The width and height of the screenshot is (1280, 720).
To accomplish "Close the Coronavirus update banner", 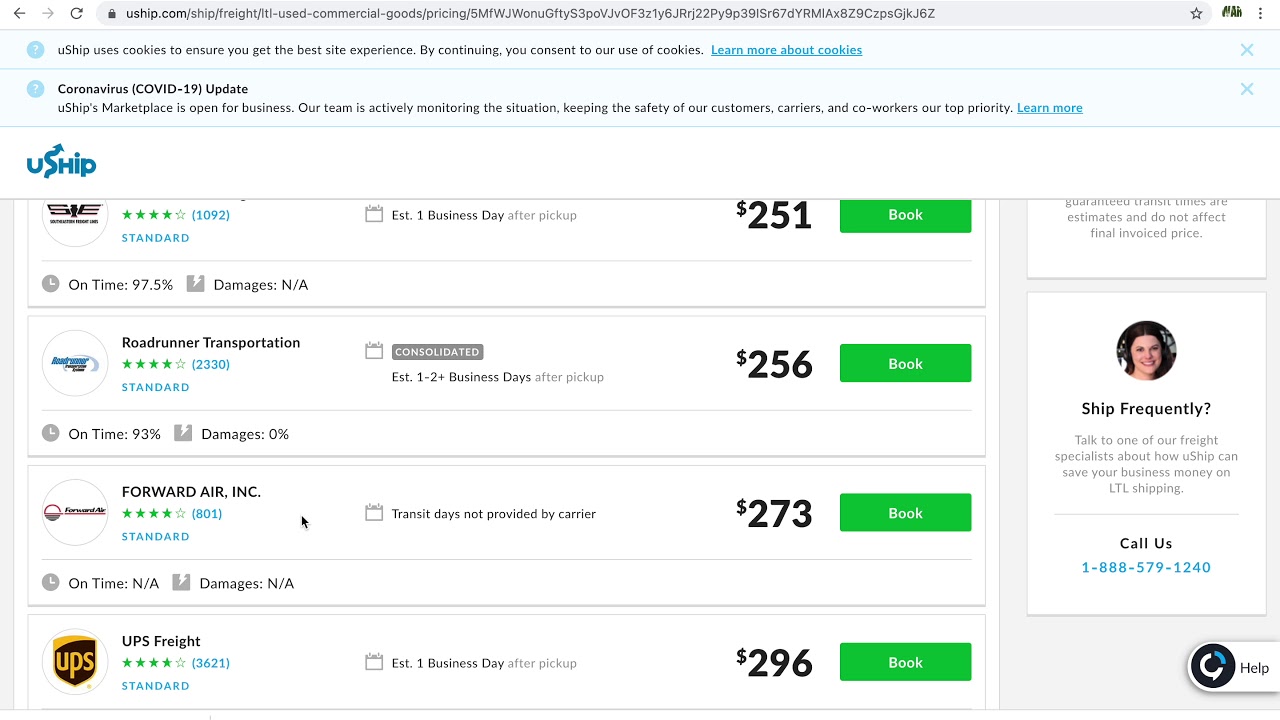I will pyautogui.click(x=1246, y=89).
